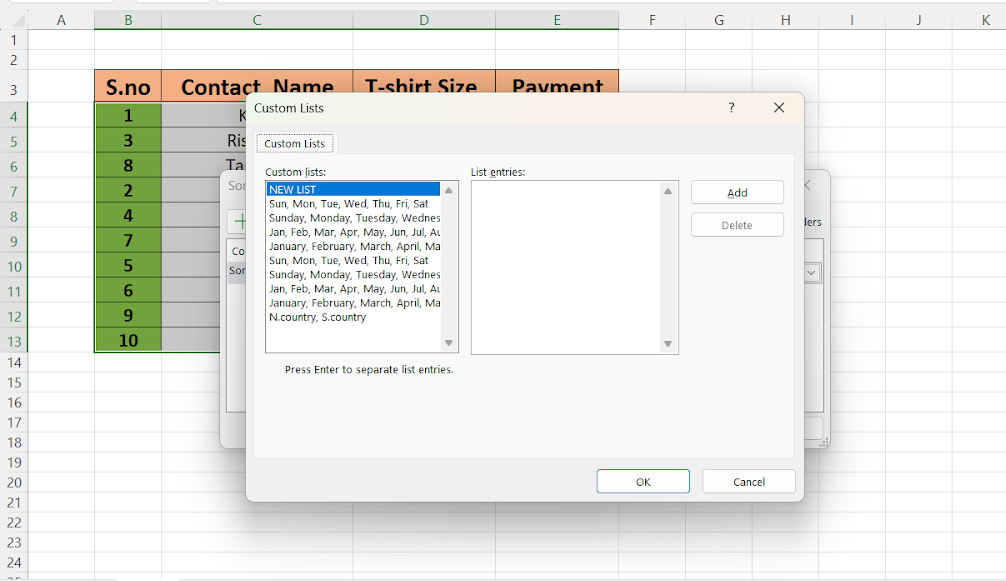Select column header E

click(557, 18)
